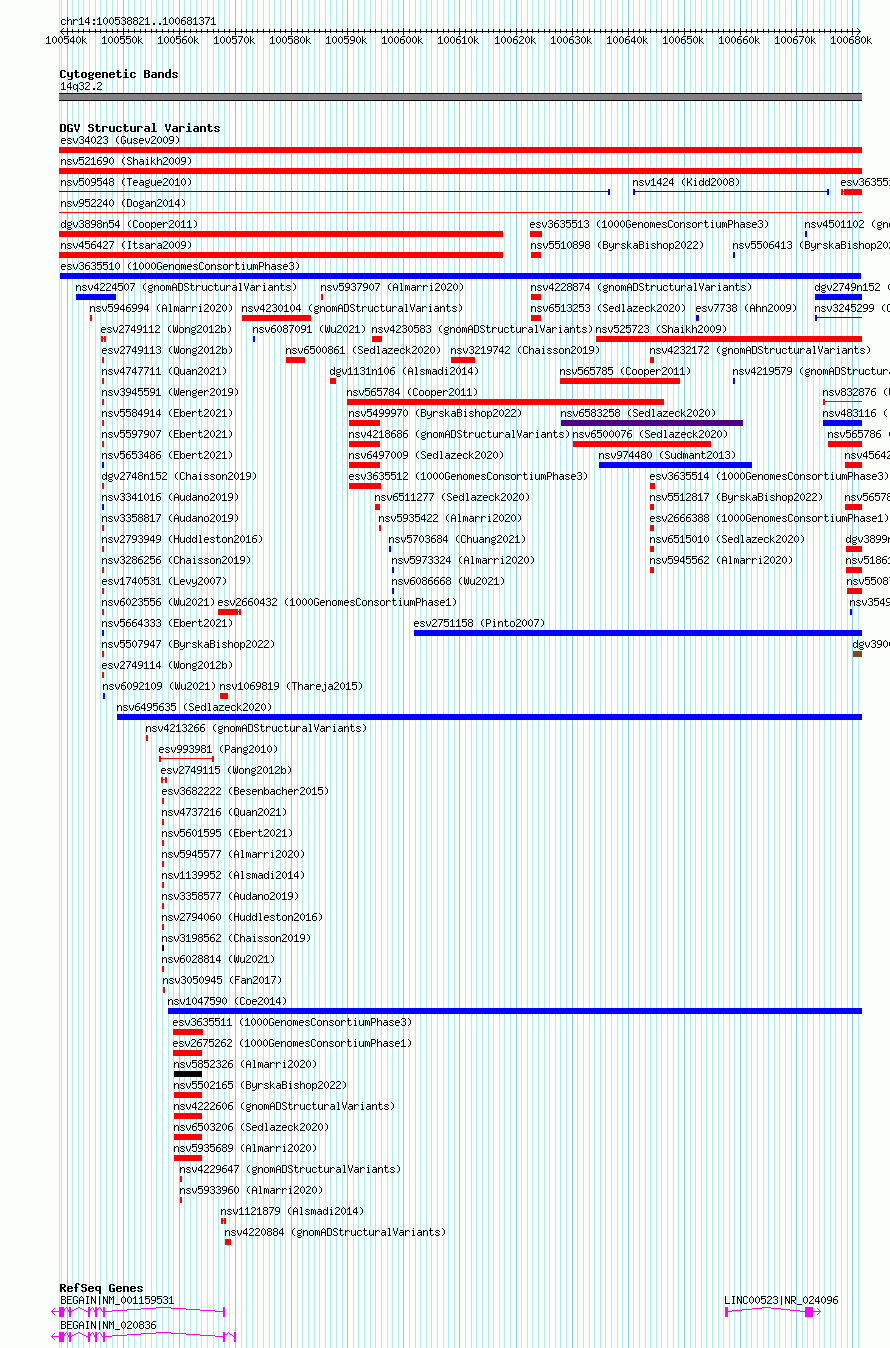Click nsv4220884 gnomAD variant label

coord(335,1232)
